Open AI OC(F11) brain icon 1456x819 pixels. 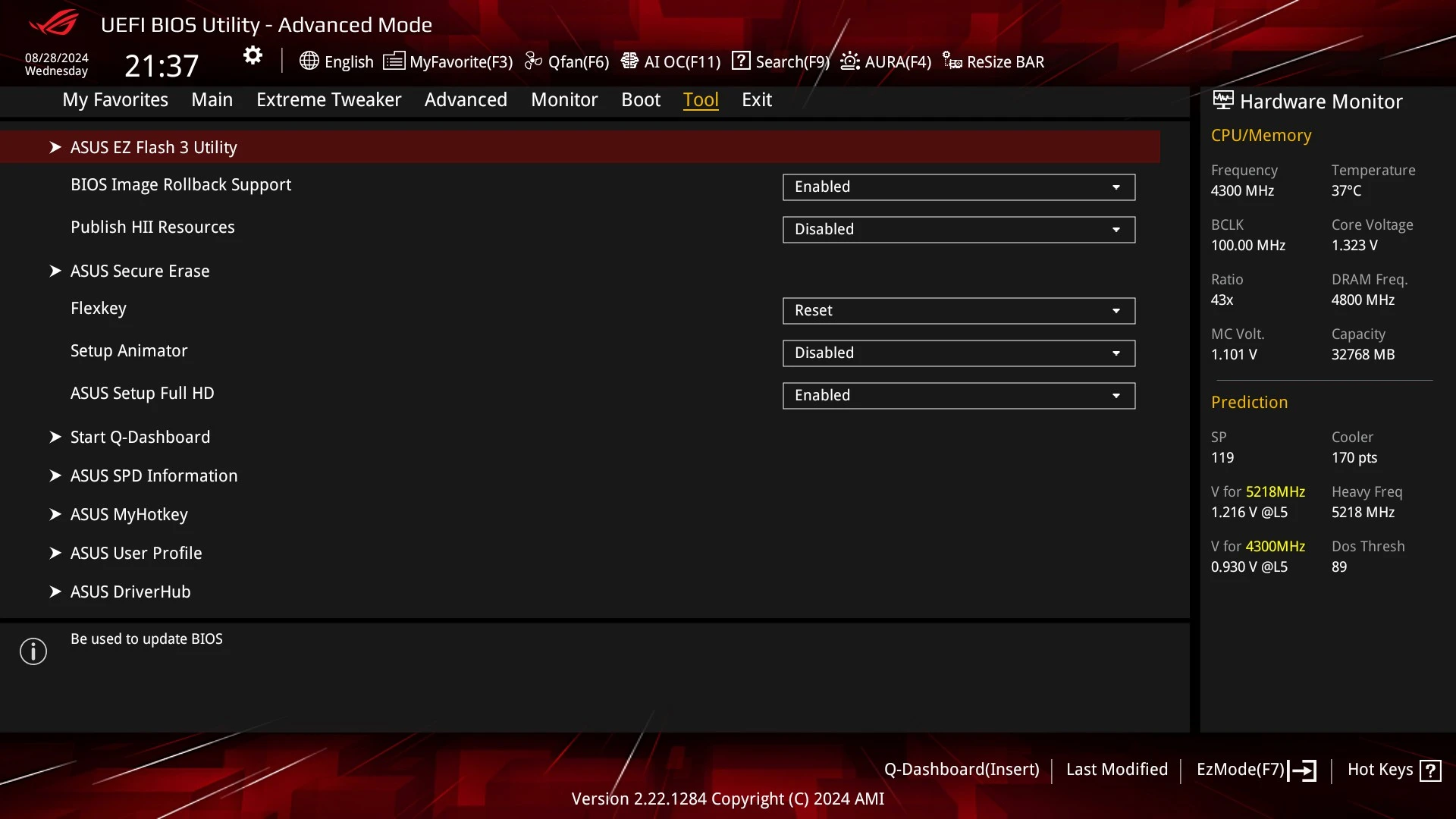pyautogui.click(x=629, y=61)
